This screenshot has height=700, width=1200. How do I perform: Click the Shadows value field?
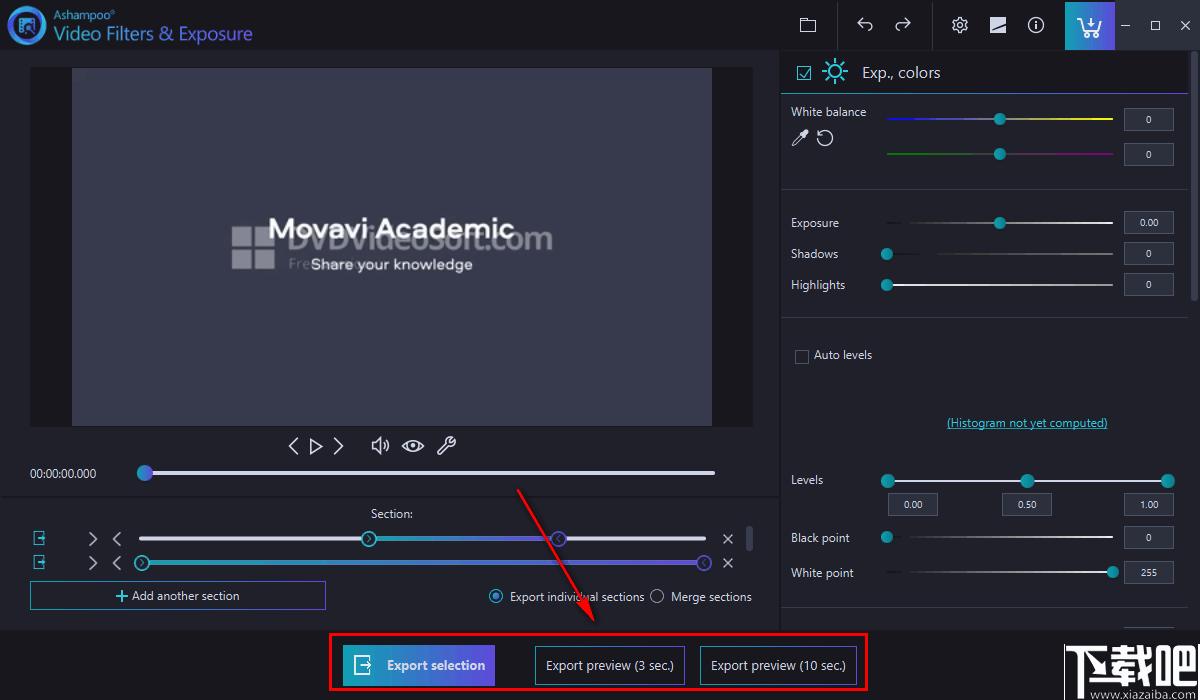pyautogui.click(x=1149, y=254)
